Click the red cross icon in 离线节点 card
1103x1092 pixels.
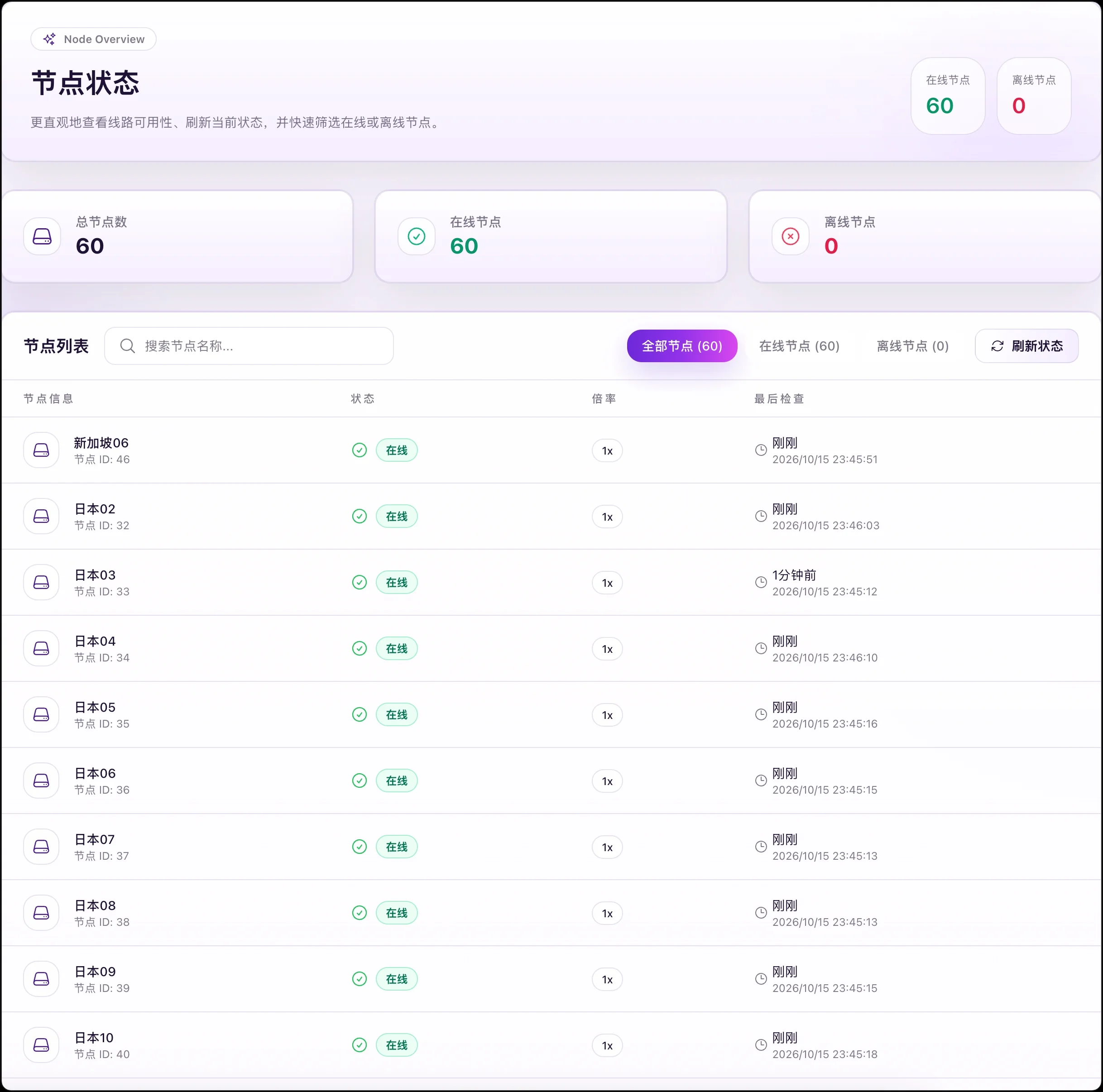coord(791,236)
